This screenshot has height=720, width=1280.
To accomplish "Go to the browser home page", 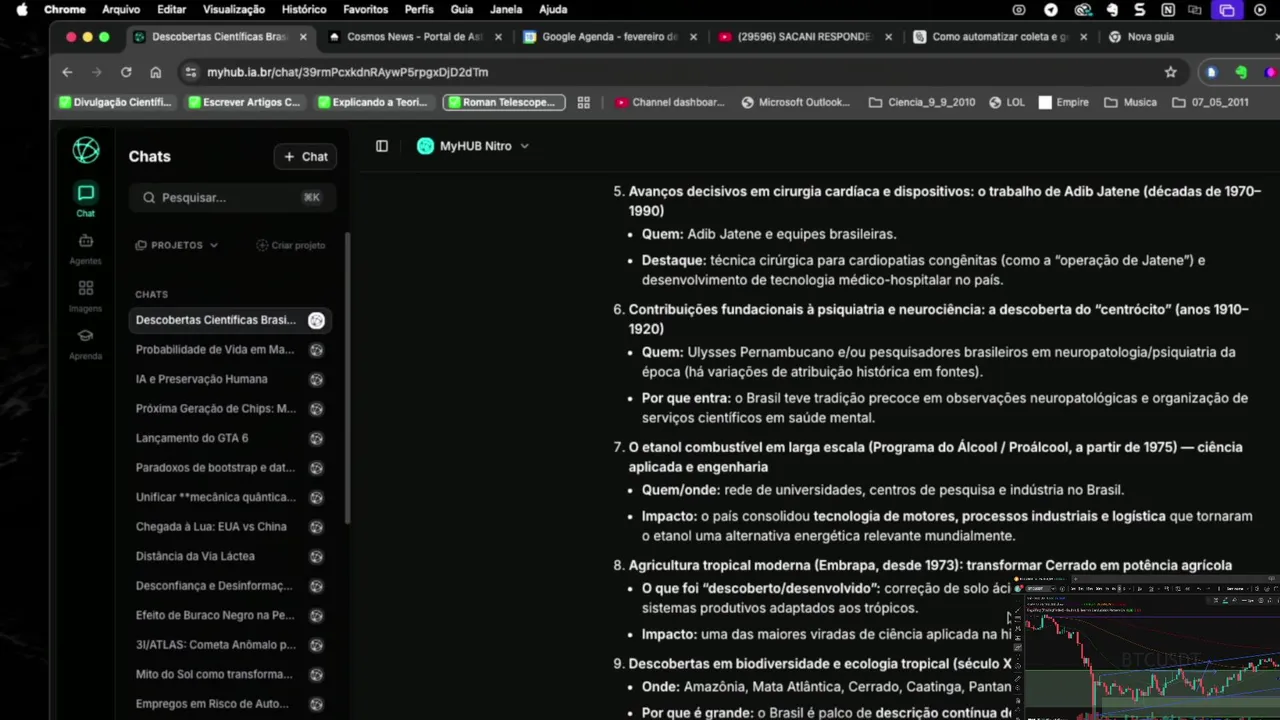I will pos(155,72).
